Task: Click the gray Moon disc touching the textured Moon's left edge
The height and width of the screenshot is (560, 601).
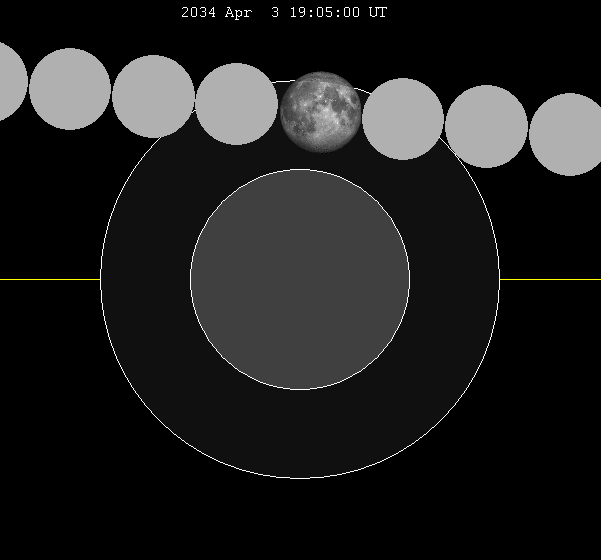Action: (x=236, y=104)
